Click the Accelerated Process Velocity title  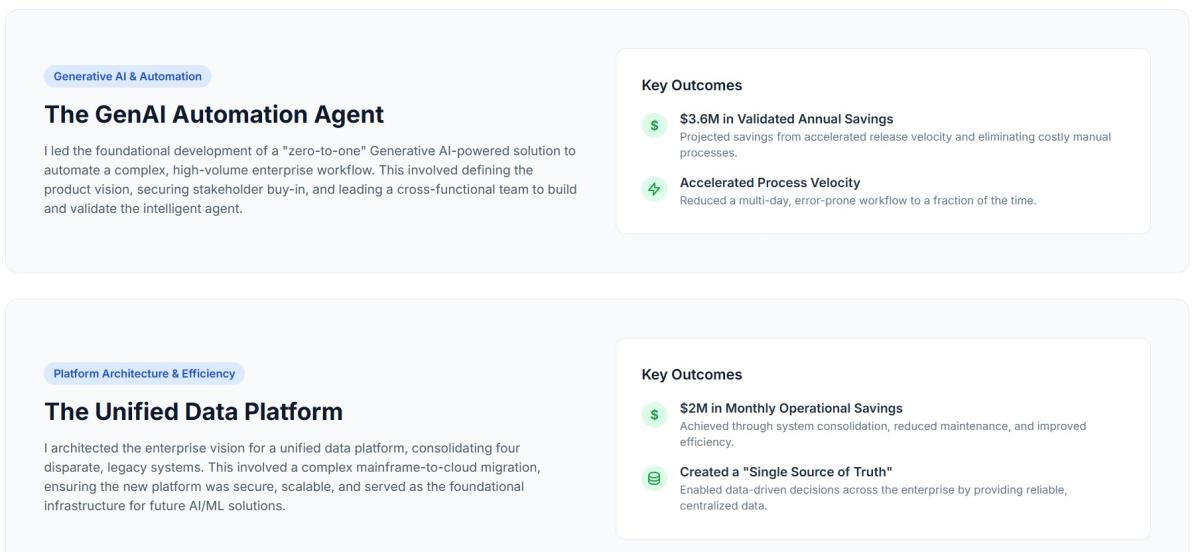tap(770, 182)
